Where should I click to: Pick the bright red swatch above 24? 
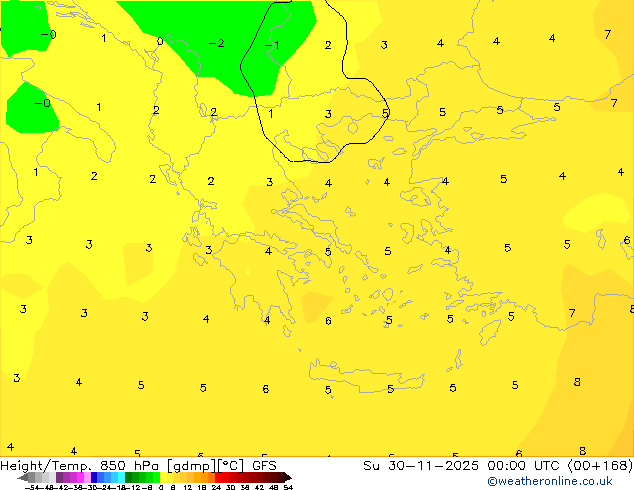(218, 477)
